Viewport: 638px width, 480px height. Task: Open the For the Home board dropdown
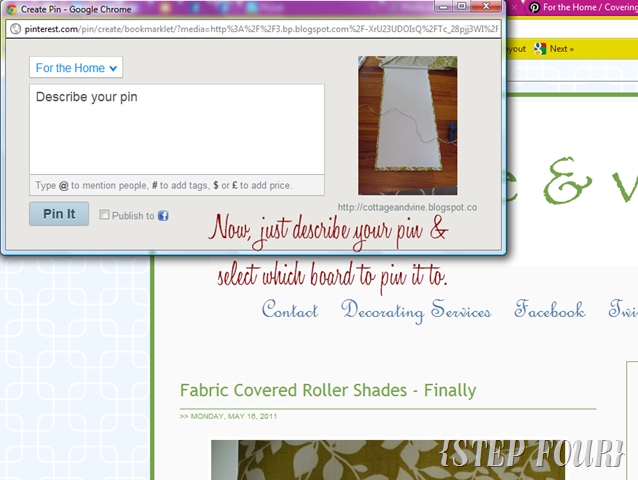pyautogui.click(x=76, y=68)
